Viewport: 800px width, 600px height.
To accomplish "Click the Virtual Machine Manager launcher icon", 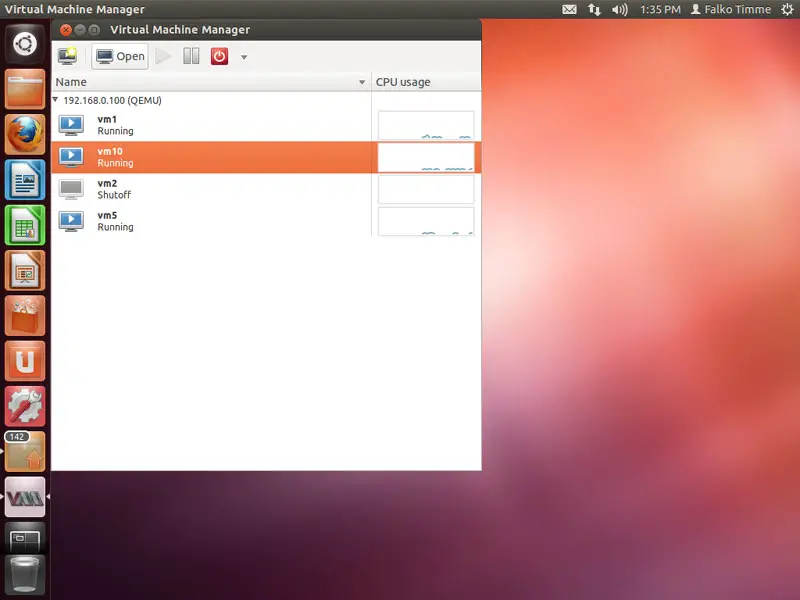I will tap(25, 497).
